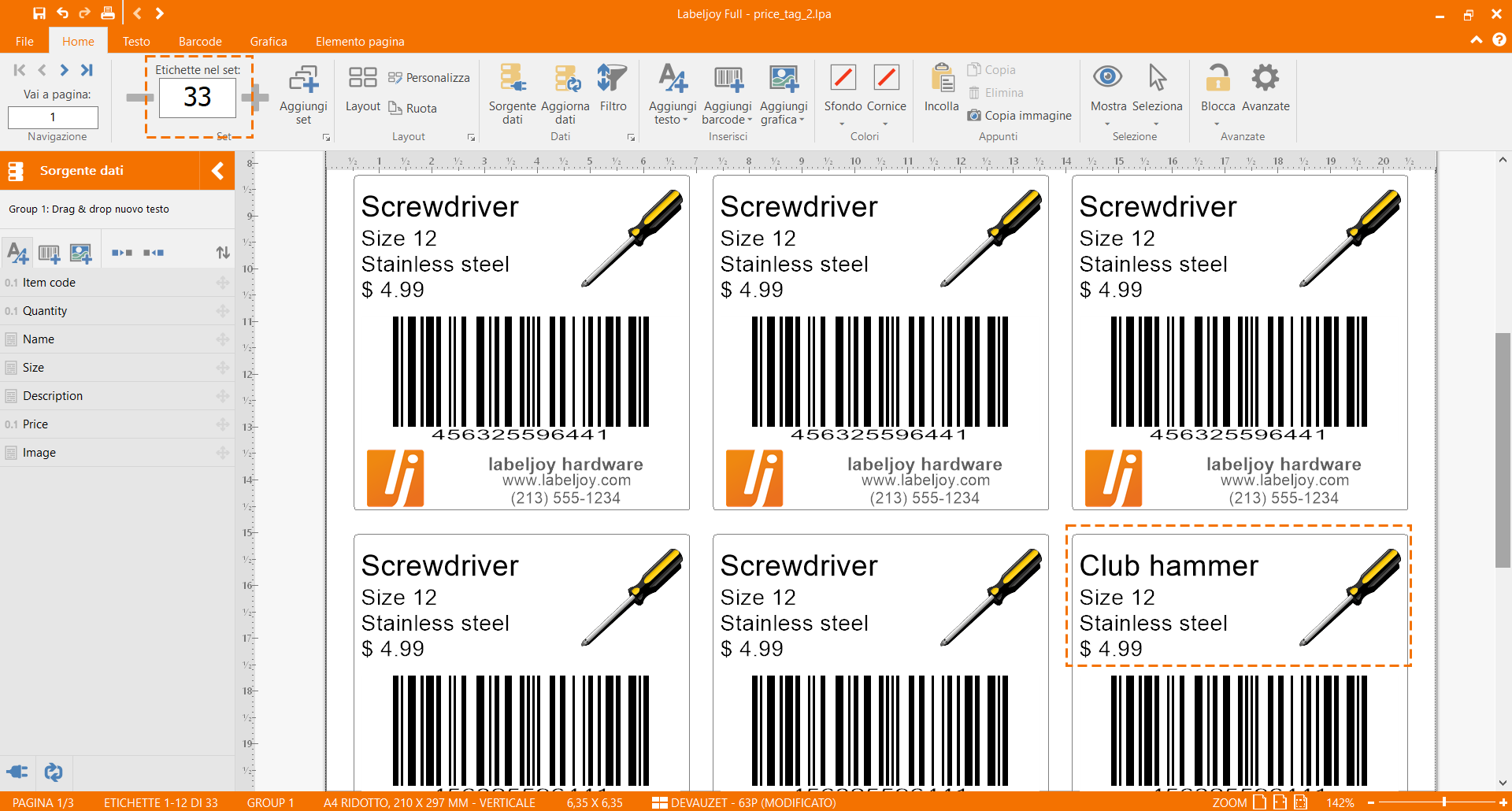This screenshot has width=1512, height=811.
Task: Click the Vai a pagina input box
Action: tap(53, 117)
